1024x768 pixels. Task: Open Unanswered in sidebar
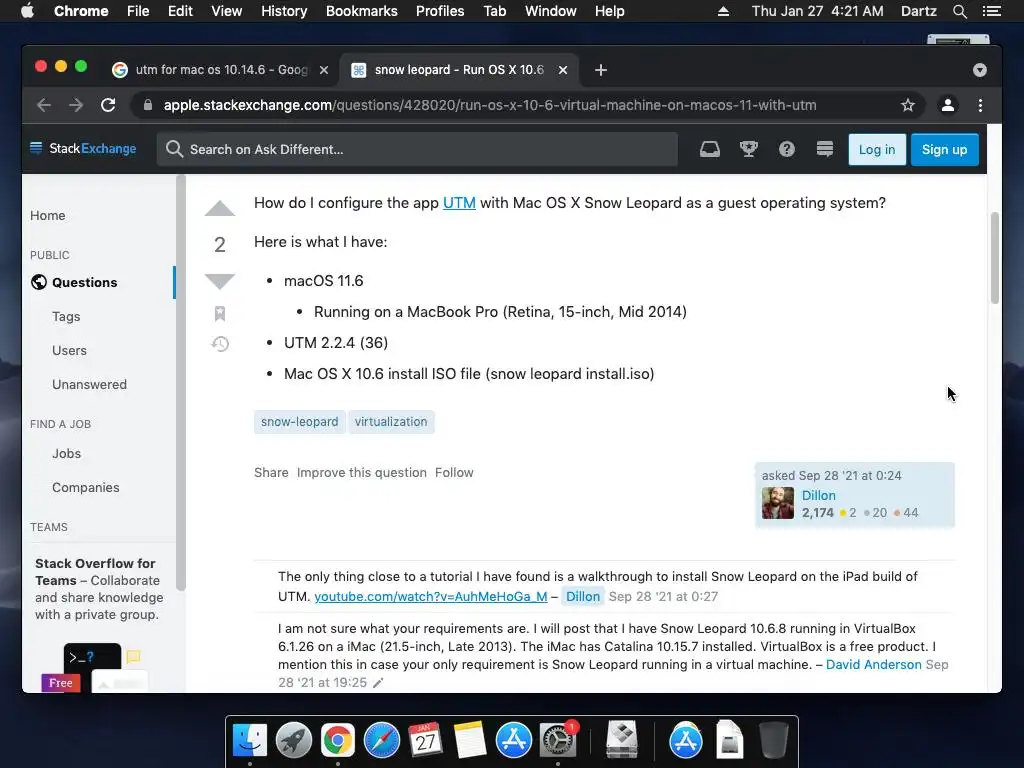click(x=89, y=384)
